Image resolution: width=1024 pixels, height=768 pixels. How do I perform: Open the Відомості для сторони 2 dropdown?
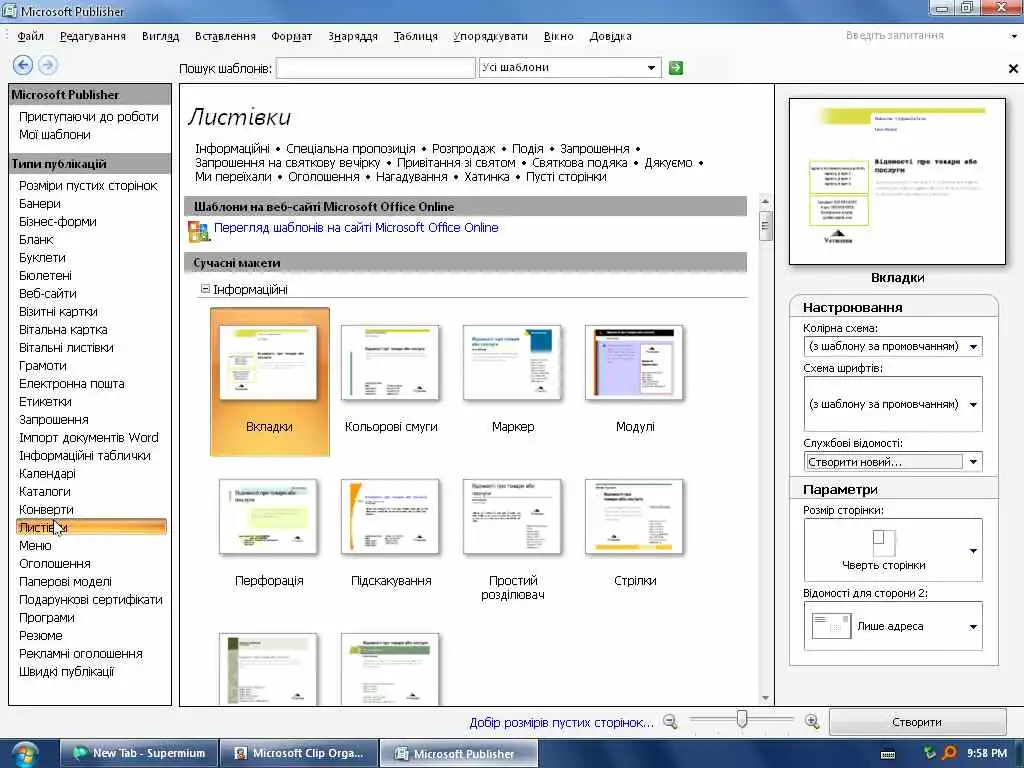click(973, 626)
